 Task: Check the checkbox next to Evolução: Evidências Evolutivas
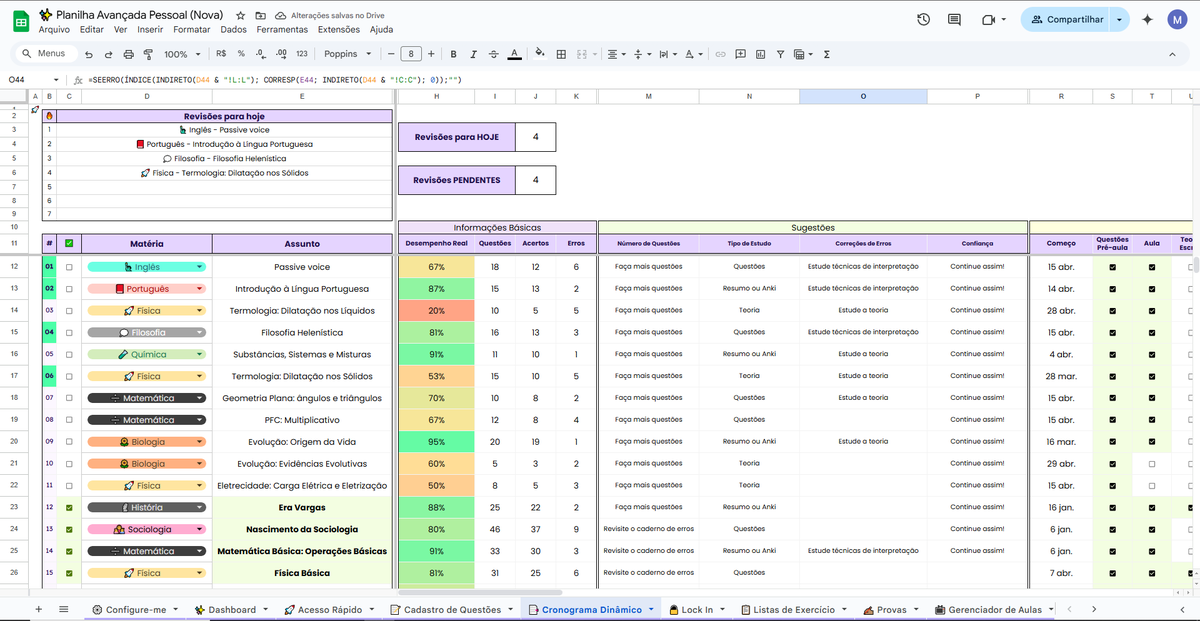point(69,463)
